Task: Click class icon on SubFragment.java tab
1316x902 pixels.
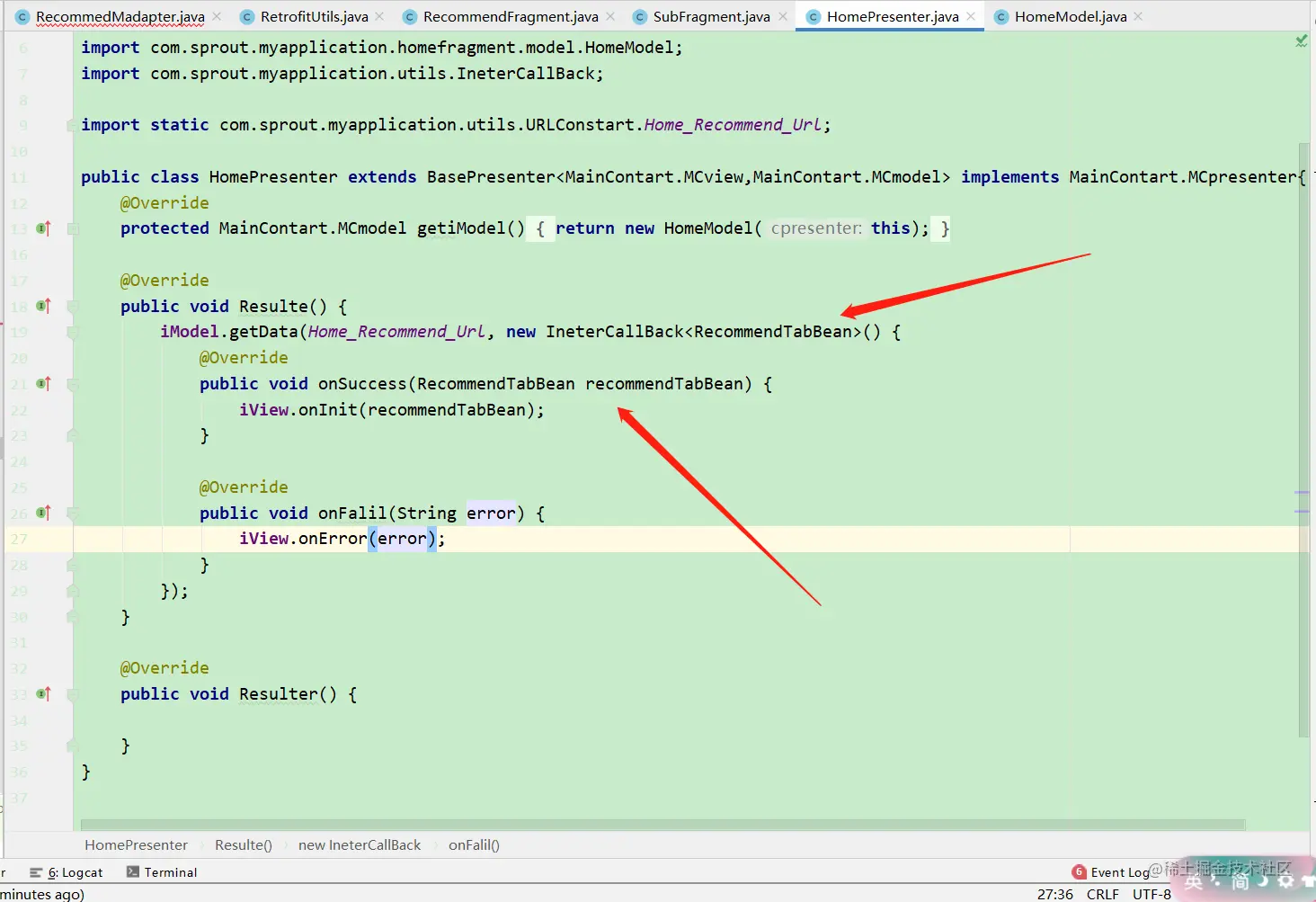Action: click(x=640, y=17)
